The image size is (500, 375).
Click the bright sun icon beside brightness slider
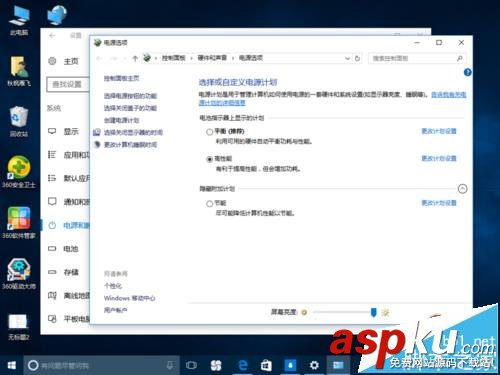pyautogui.click(x=385, y=312)
